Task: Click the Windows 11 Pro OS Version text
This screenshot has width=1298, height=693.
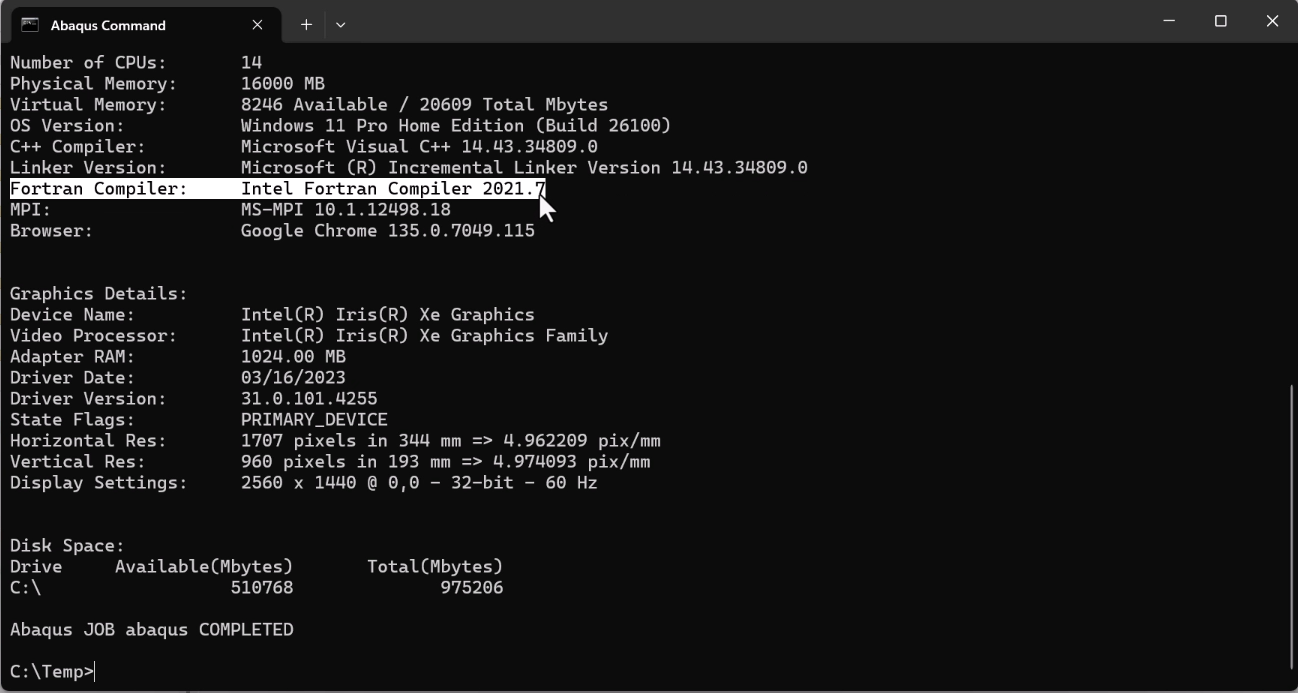Action: coord(455,126)
